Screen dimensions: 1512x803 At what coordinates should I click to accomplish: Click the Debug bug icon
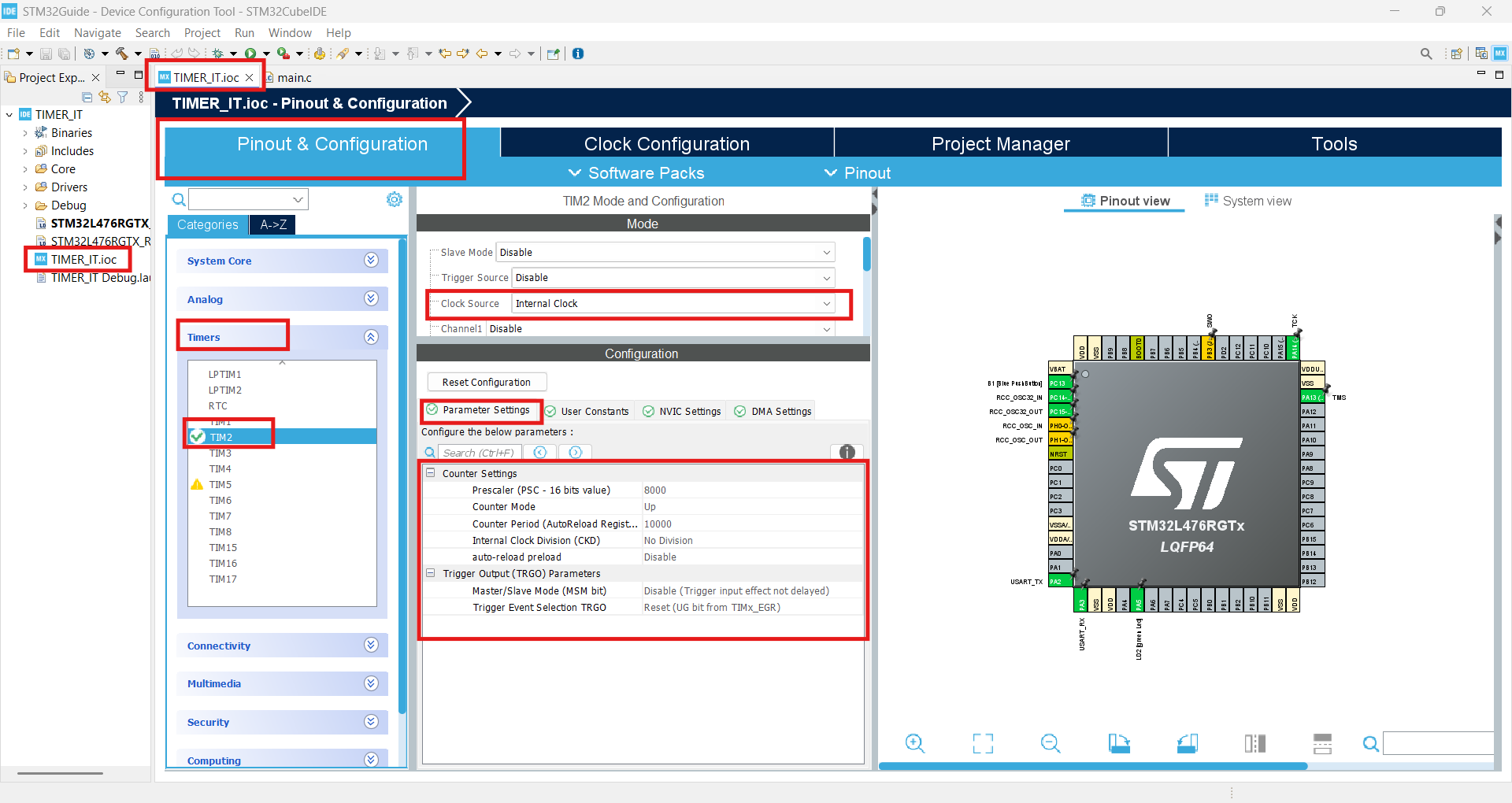[218, 54]
